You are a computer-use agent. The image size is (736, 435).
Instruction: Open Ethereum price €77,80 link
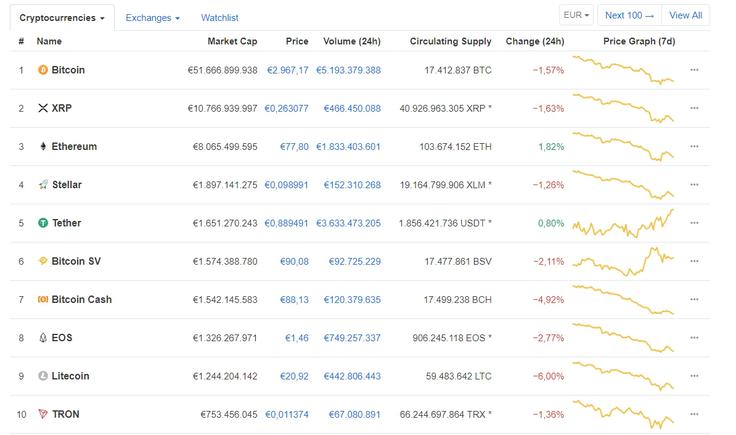pyautogui.click(x=294, y=146)
